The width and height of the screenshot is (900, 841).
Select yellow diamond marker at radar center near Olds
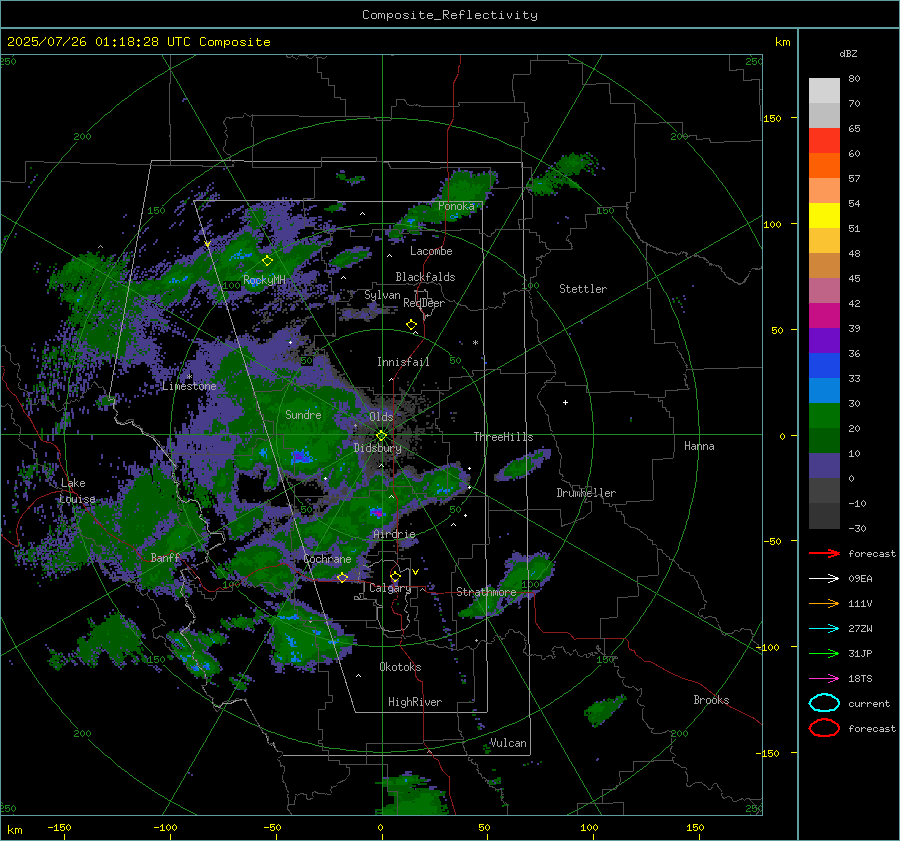(381, 435)
